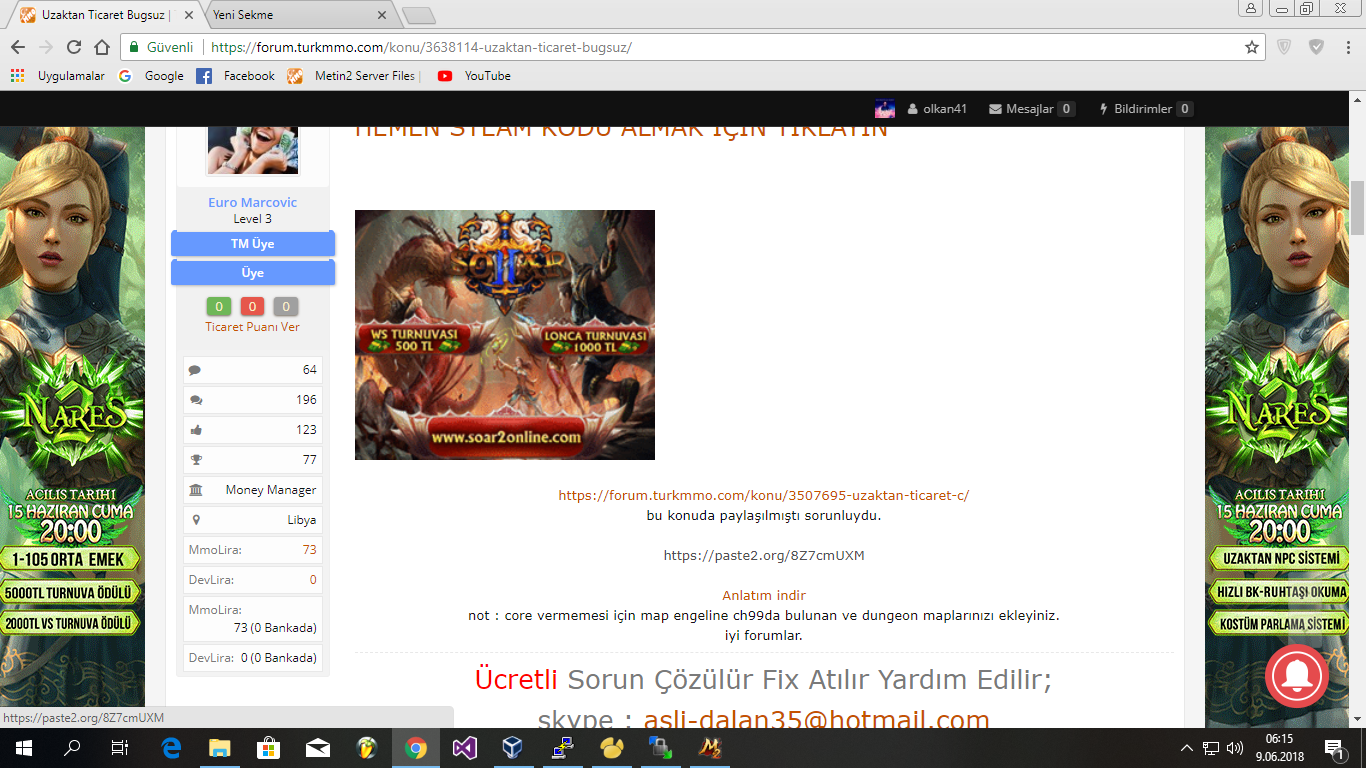Click the Money Manager bank row
The width and height of the screenshot is (1366, 768).
tap(253, 490)
